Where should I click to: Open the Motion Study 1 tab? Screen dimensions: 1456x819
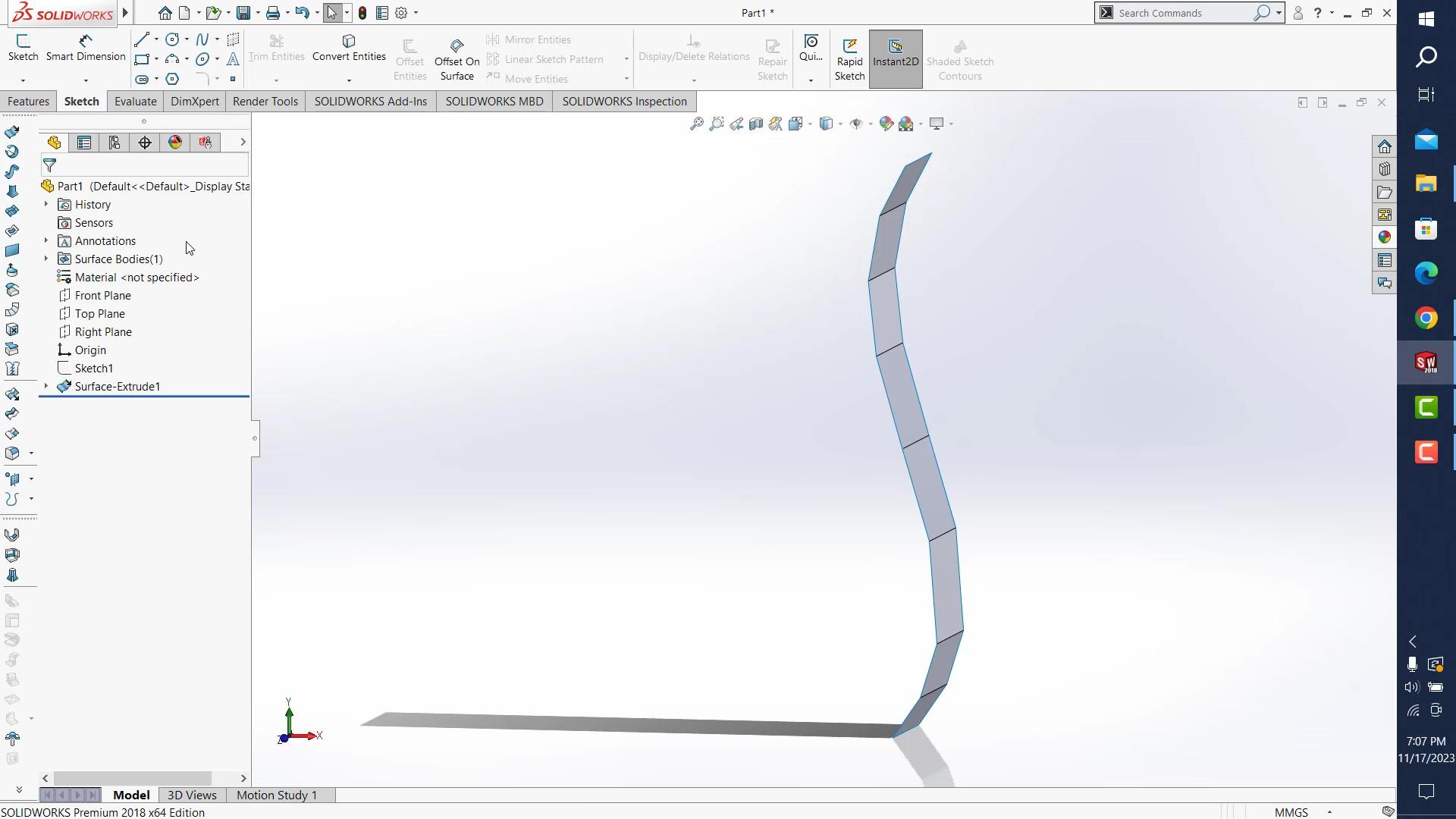click(276, 795)
